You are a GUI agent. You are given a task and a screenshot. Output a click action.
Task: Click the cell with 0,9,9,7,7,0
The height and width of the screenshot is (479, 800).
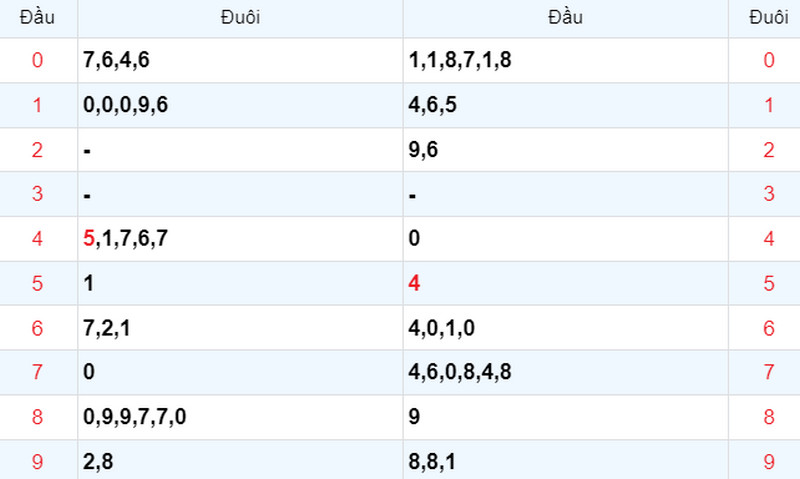pos(240,417)
